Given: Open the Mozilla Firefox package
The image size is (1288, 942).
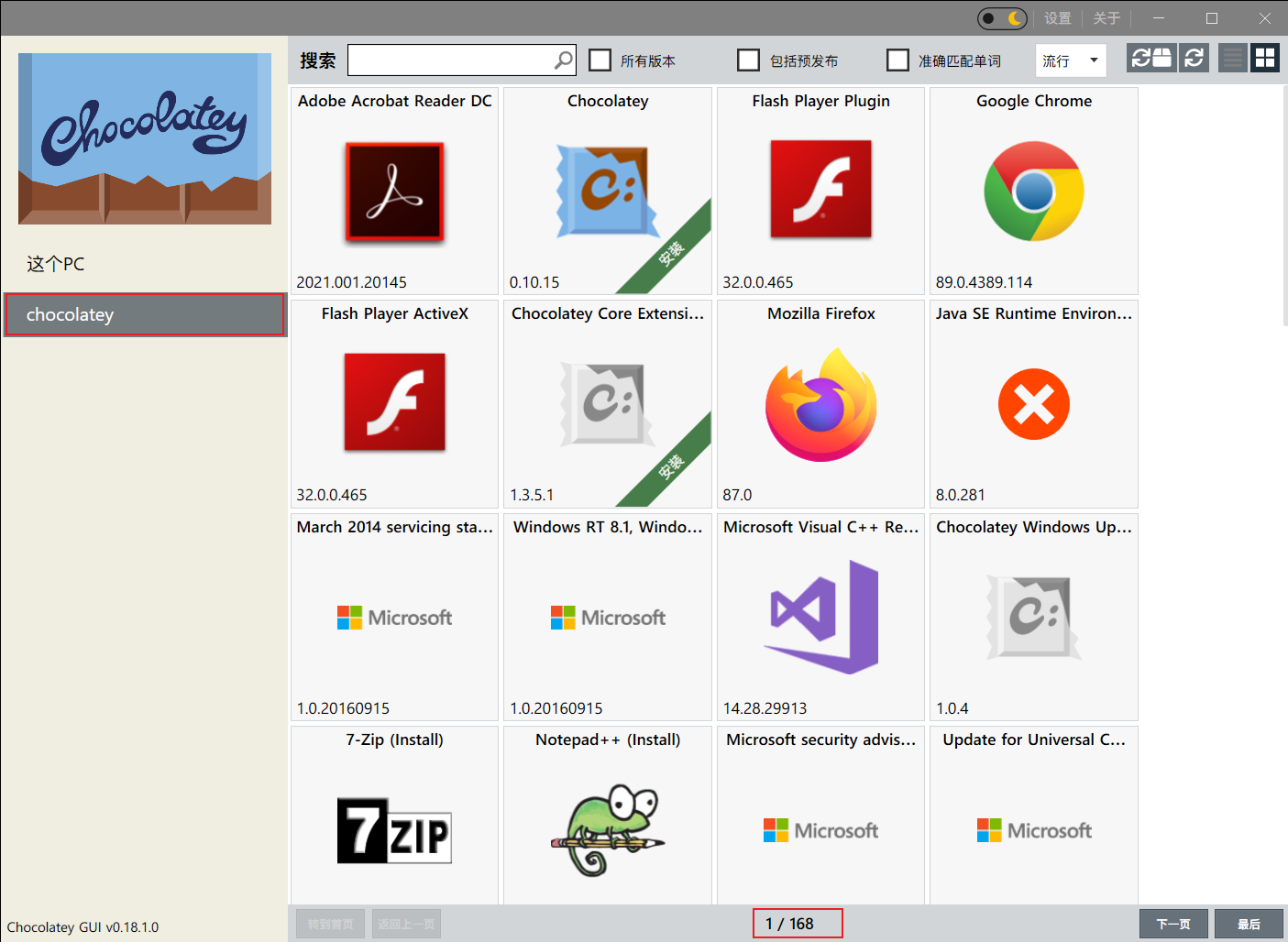Looking at the screenshot, I should click(x=820, y=403).
